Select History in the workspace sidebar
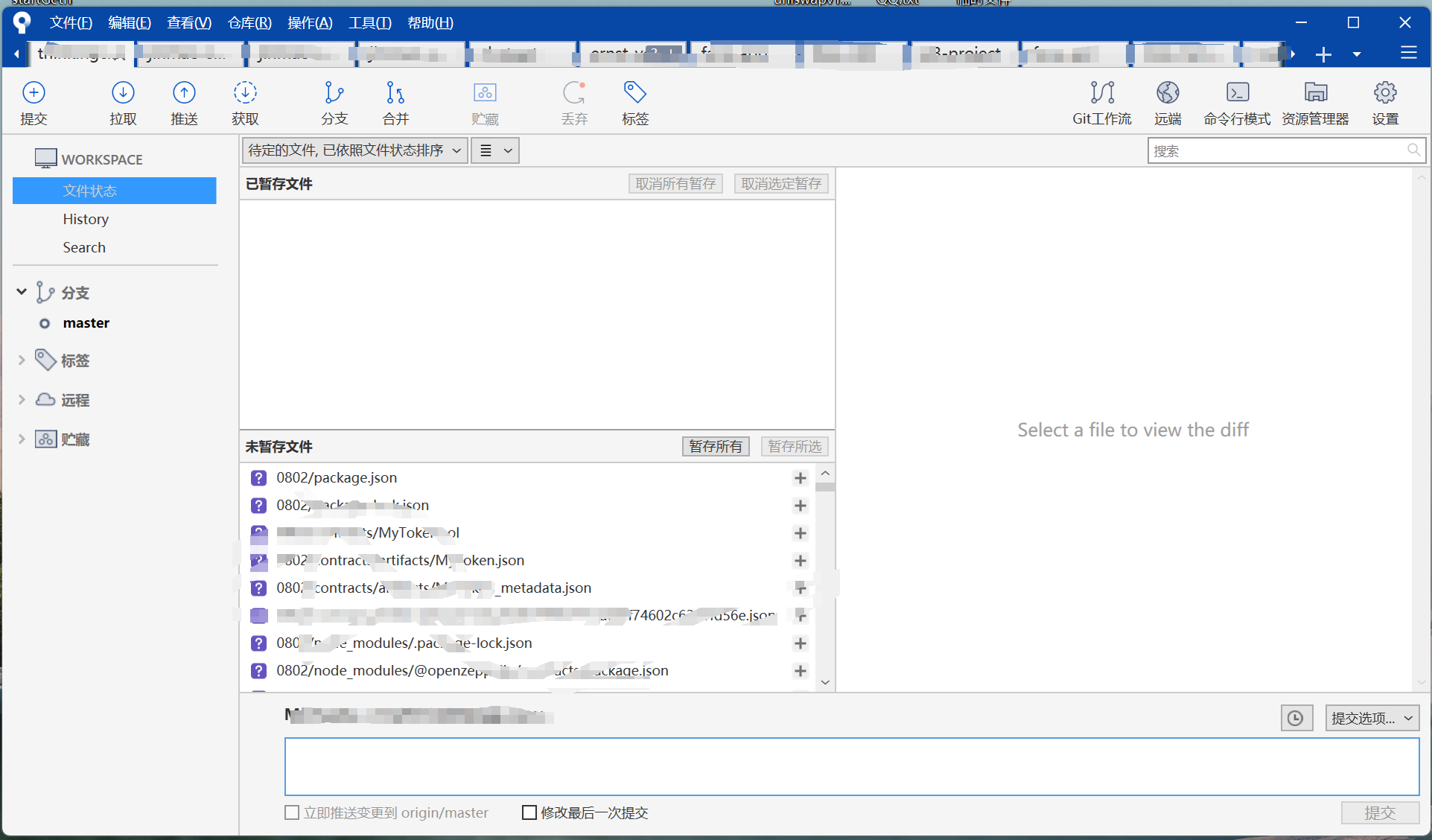This screenshot has width=1432, height=840. point(86,219)
